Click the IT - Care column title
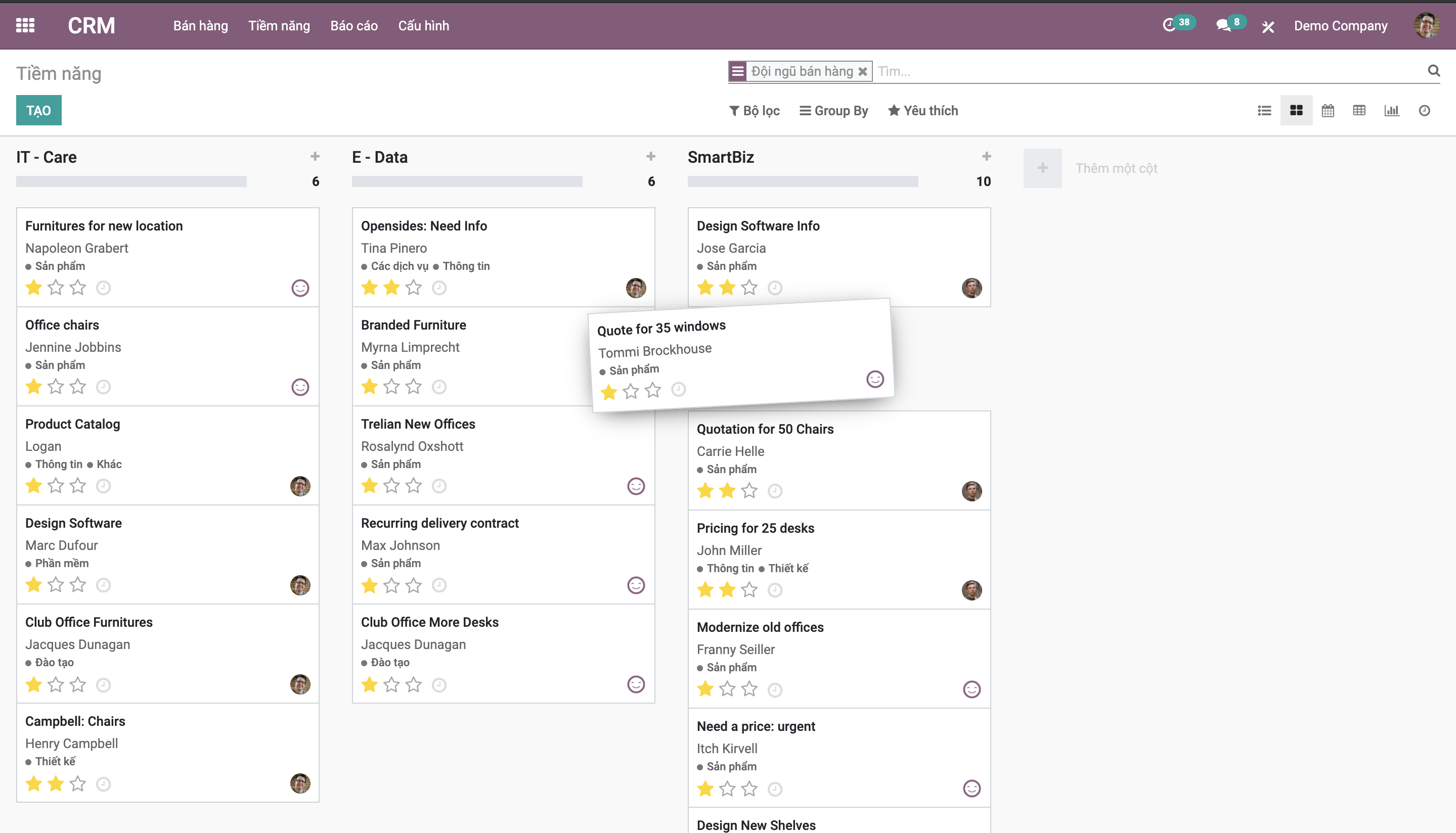 pyautogui.click(x=47, y=157)
